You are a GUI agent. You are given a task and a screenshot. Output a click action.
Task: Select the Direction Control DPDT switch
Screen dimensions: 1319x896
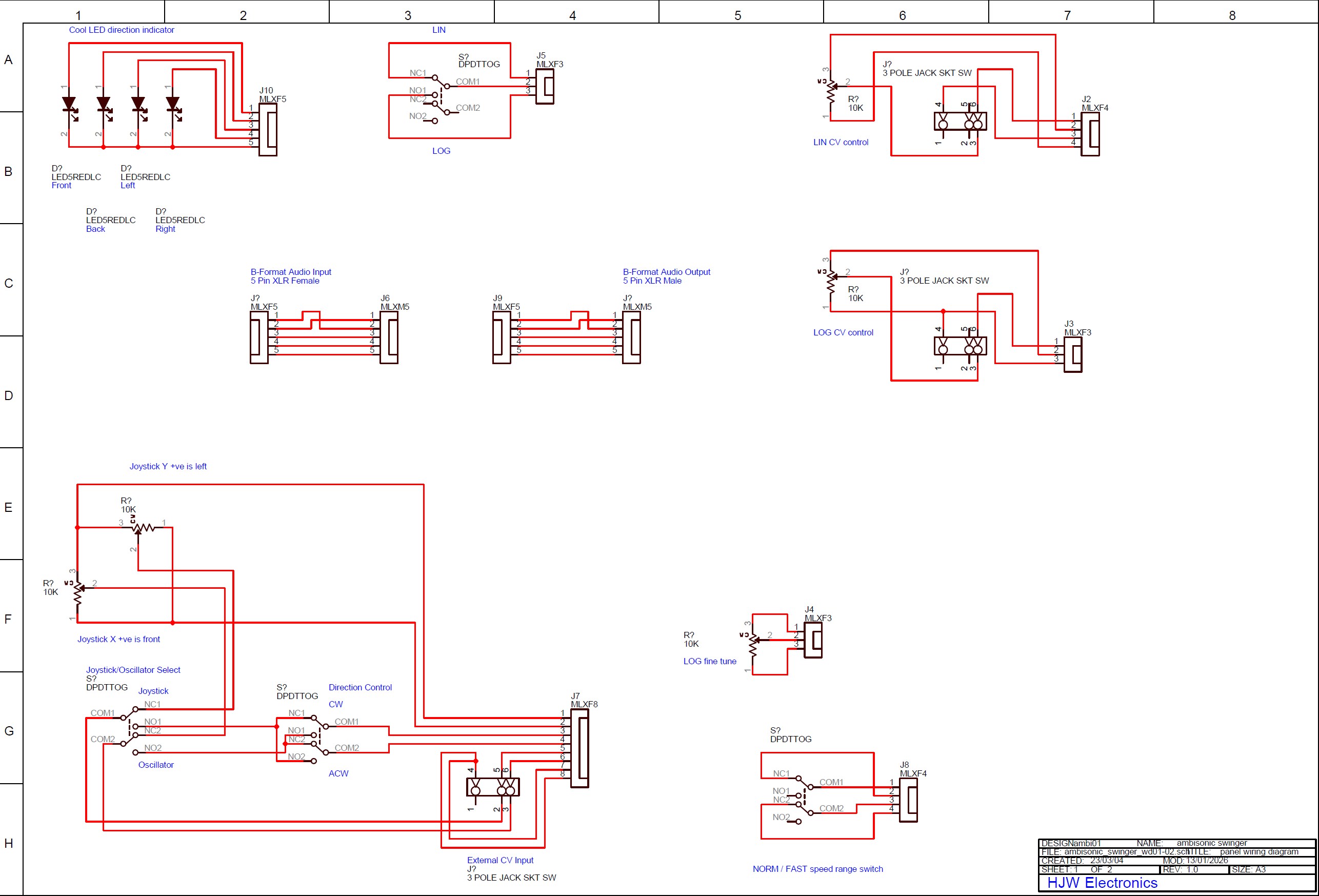[x=319, y=738]
